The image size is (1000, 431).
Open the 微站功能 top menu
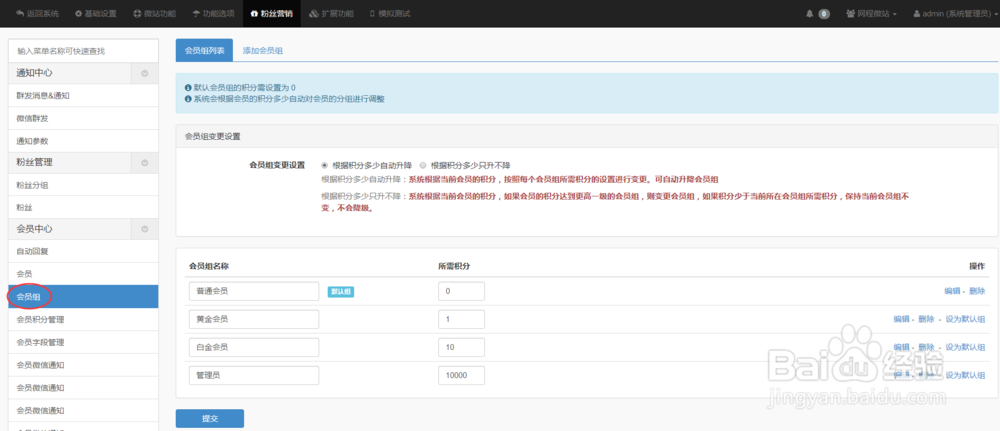[155, 13]
